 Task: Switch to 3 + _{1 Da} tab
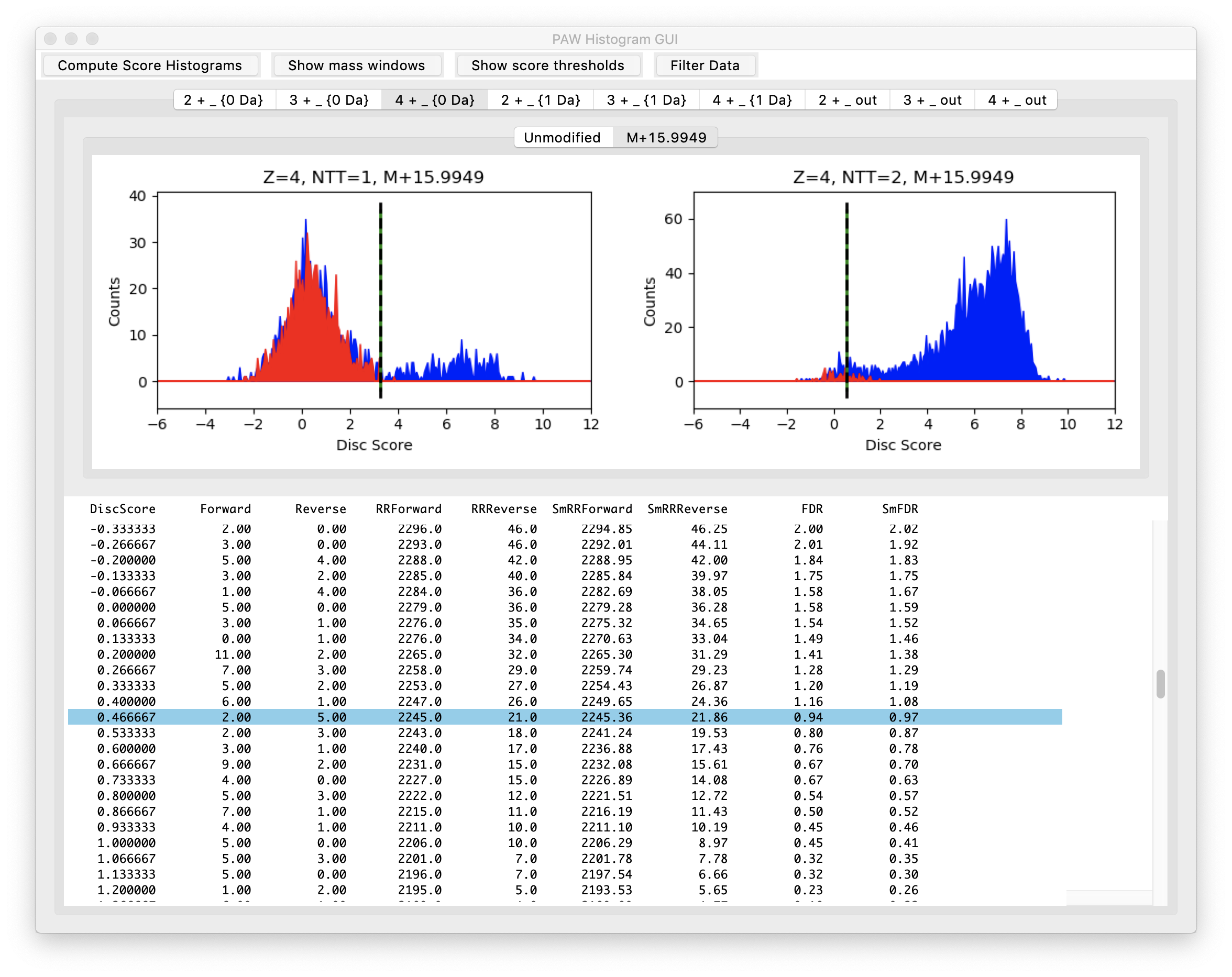(x=646, y=100)
